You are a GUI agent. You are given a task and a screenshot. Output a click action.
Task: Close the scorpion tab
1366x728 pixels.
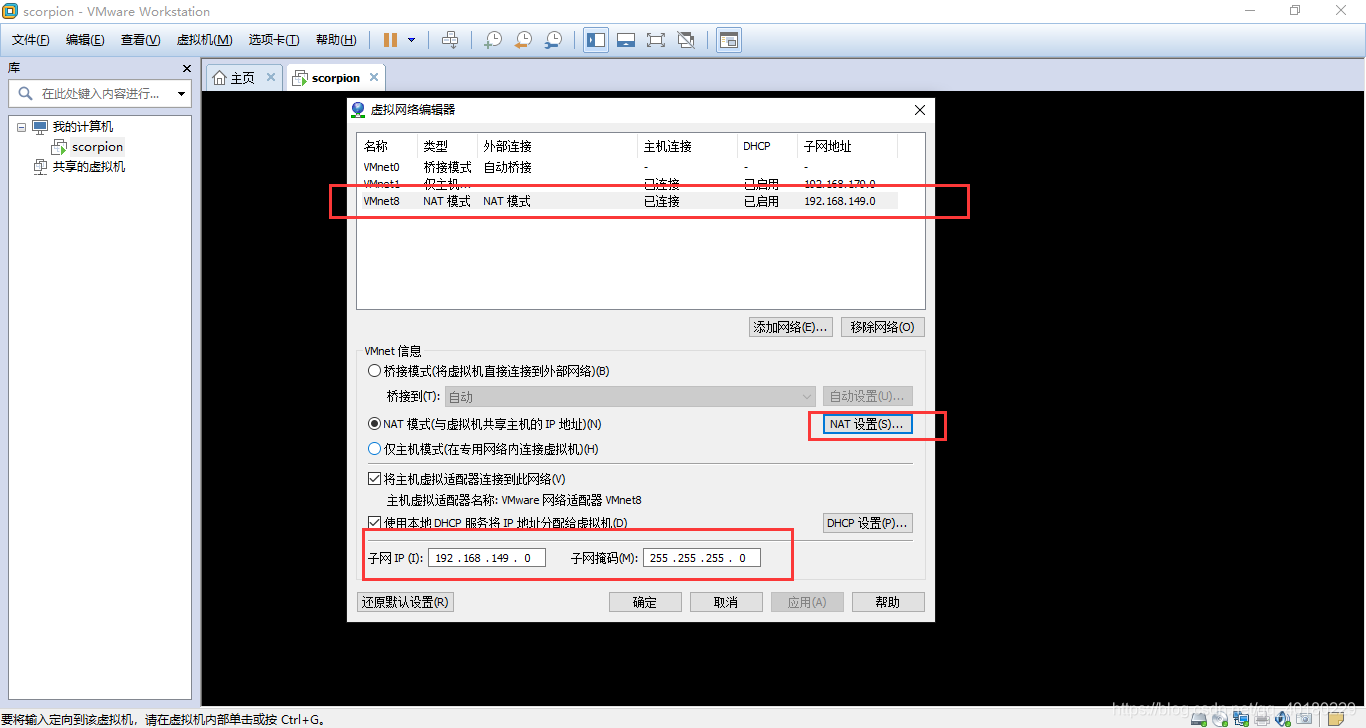pos(374,77)
